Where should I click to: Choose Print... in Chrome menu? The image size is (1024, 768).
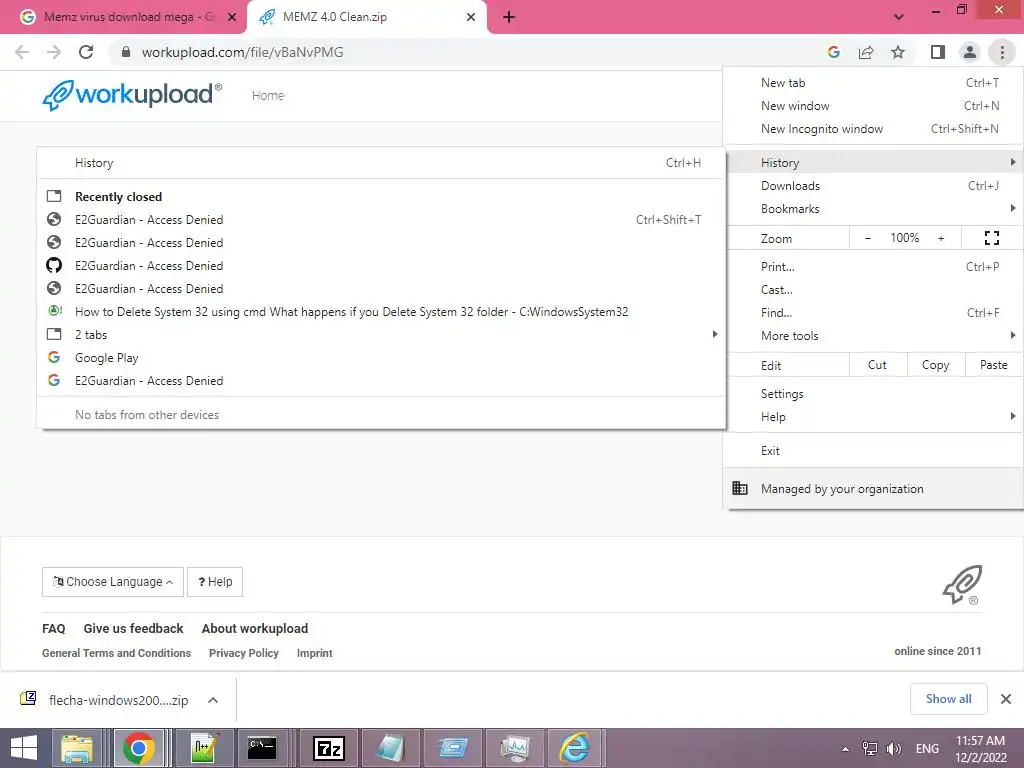coord(874,266)
